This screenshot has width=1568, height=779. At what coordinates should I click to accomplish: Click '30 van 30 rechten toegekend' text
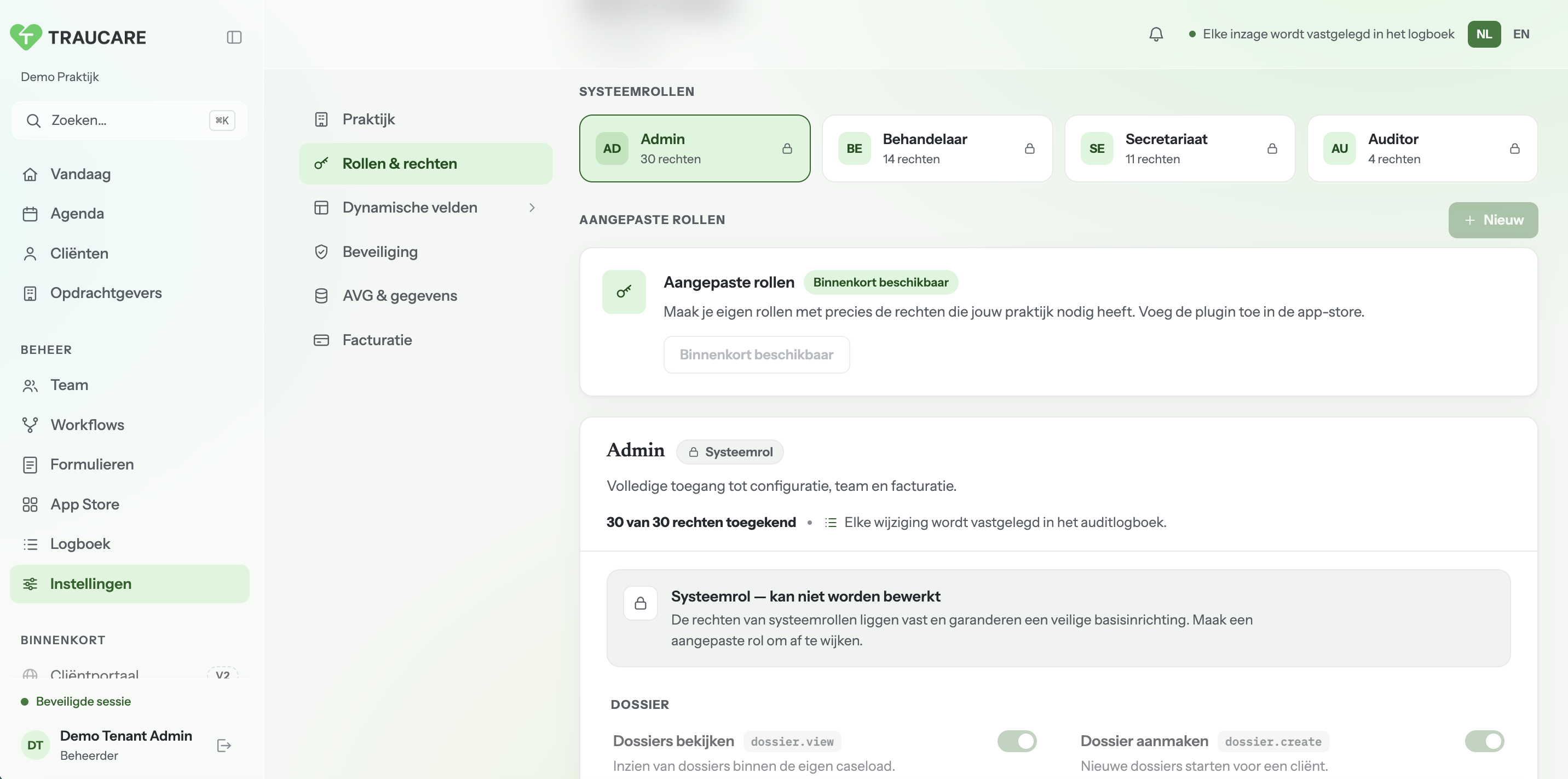point(701,523)
